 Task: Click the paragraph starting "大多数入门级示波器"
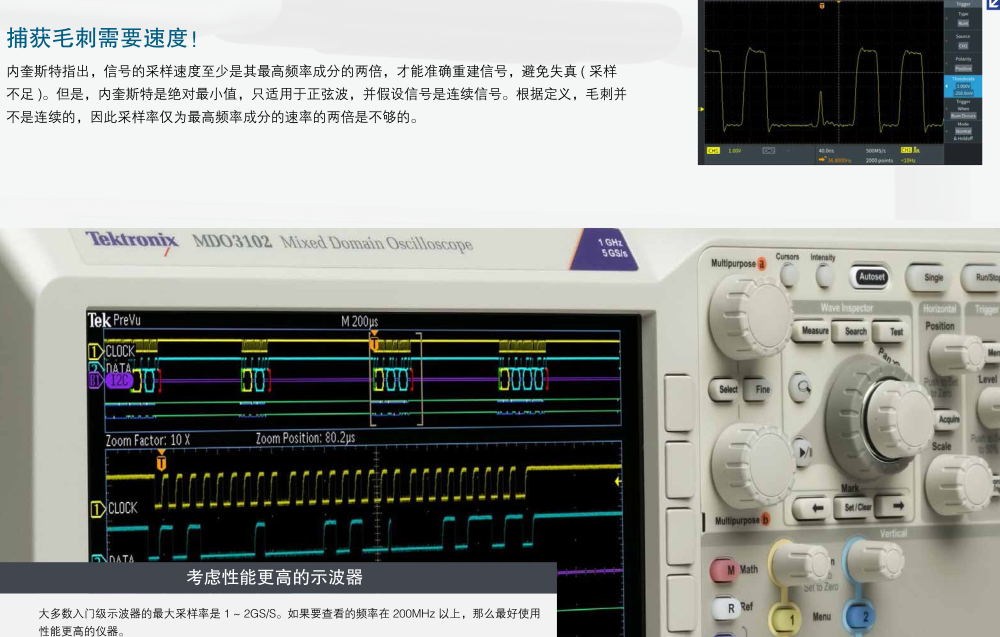coord(289,622)
